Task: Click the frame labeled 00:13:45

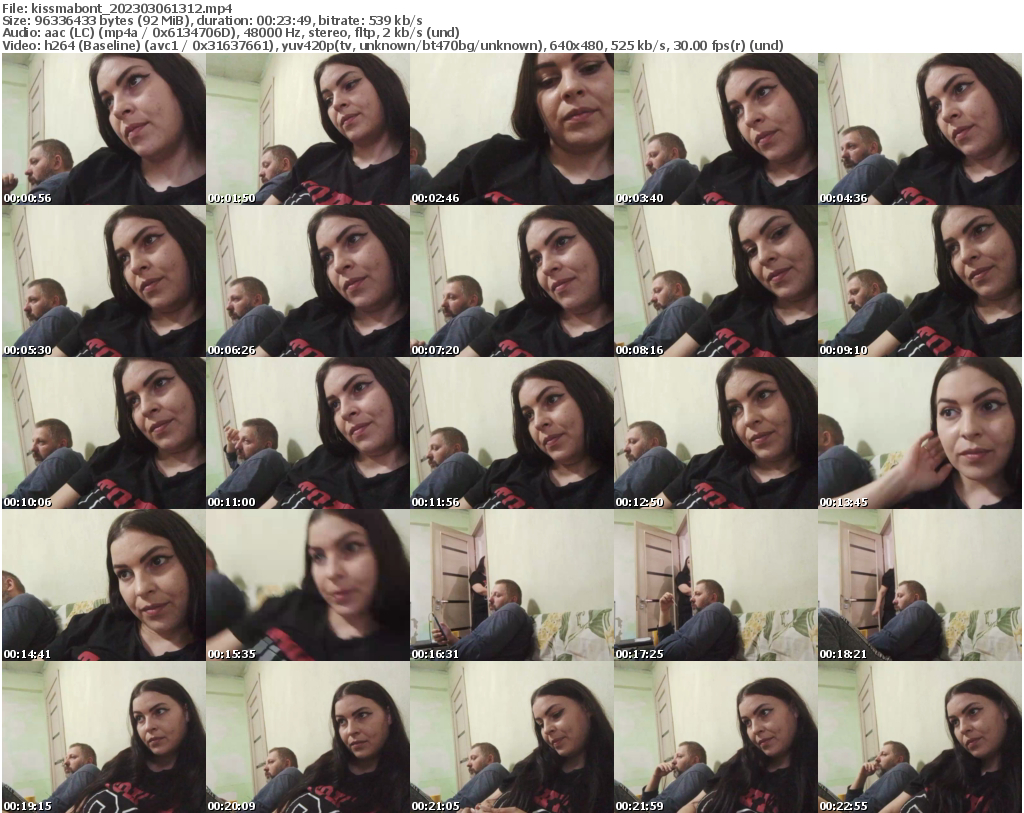Action: coord(922,430)
